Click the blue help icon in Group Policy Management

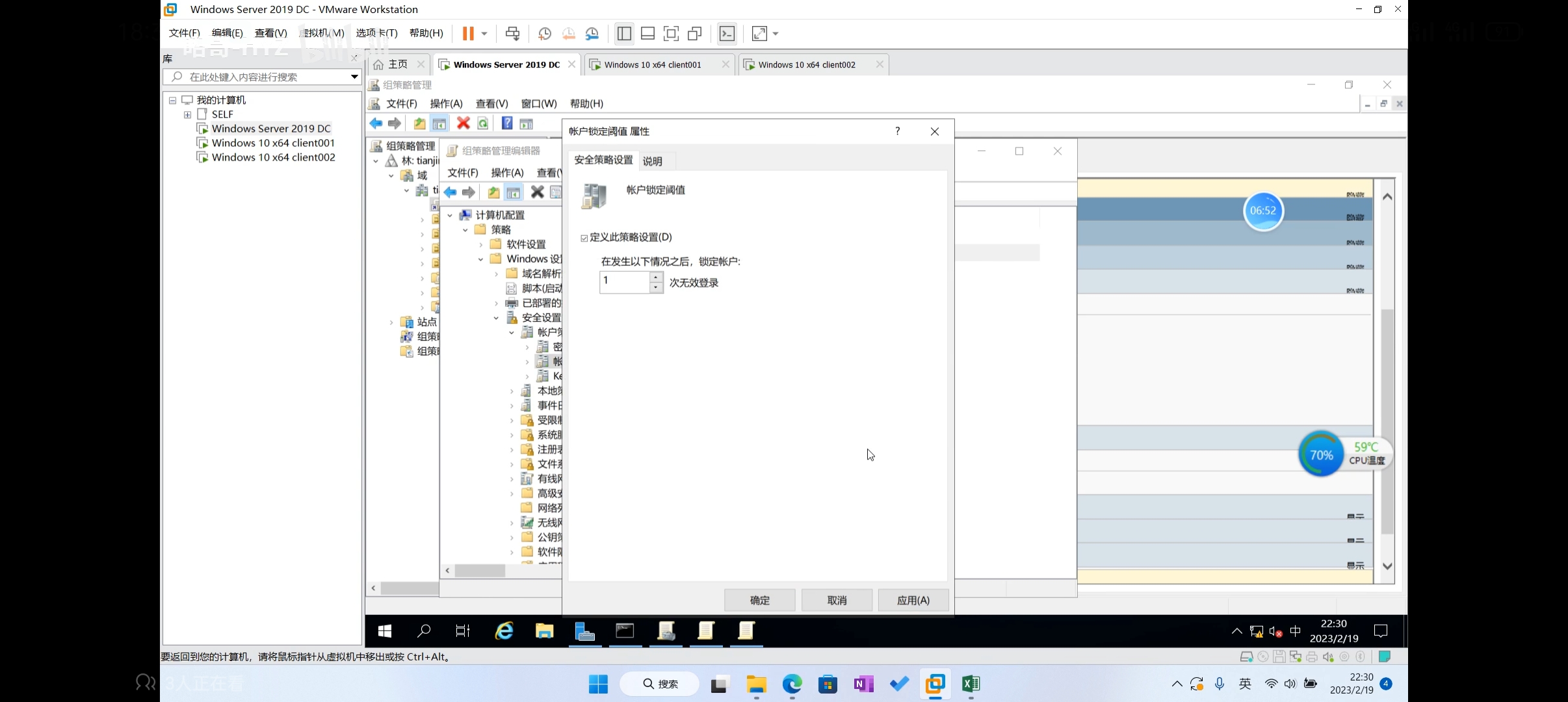pyautogui.click(x=507, y=123)
